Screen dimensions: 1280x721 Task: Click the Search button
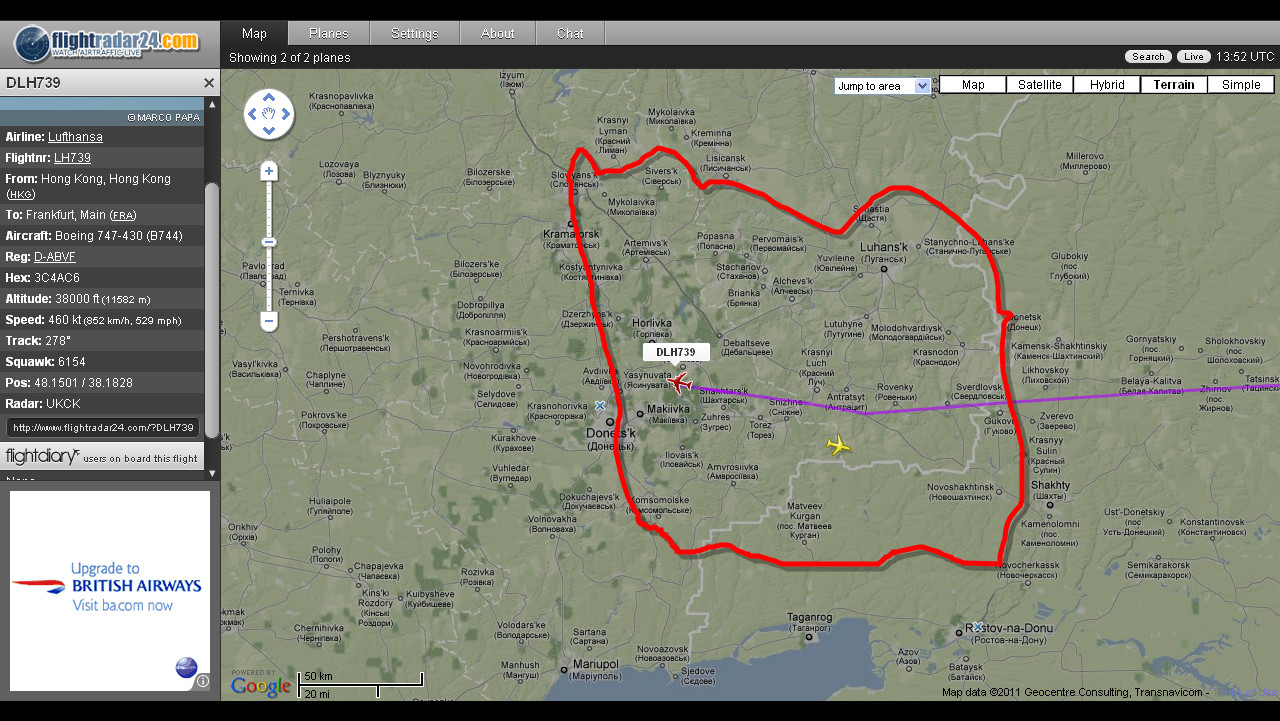point(1147,57)
